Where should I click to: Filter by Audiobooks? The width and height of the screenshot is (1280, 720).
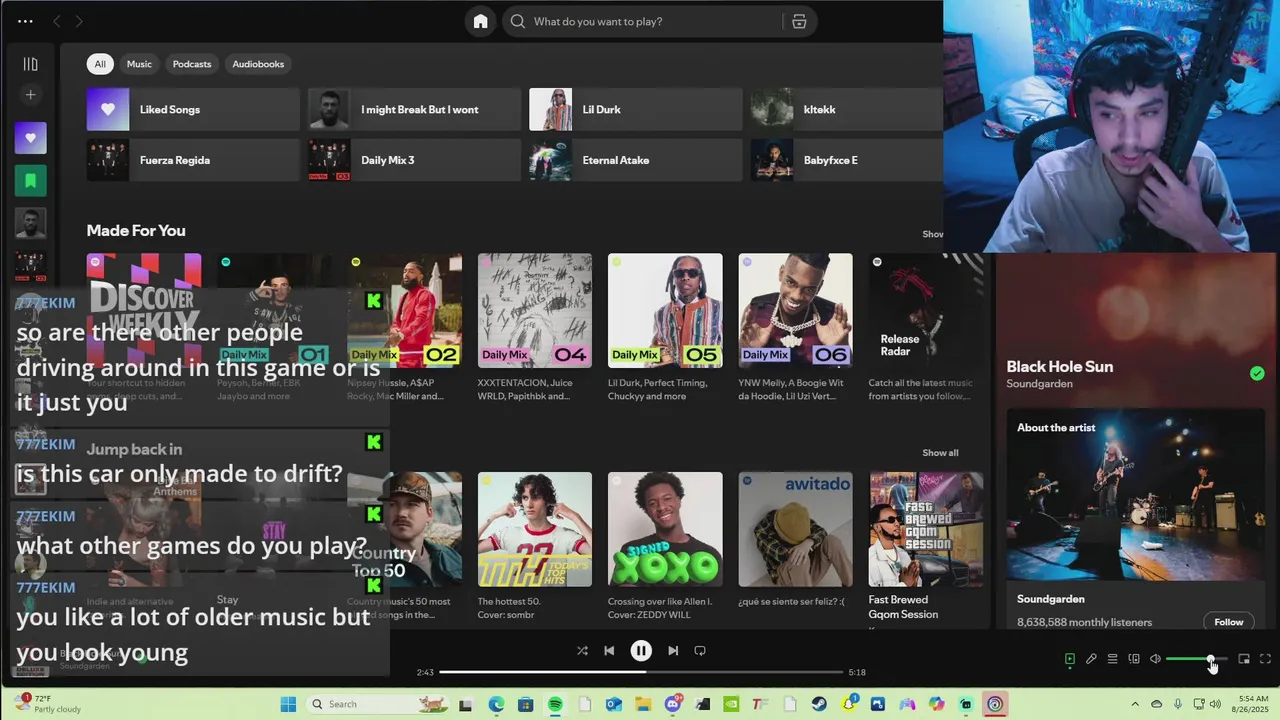258,64
